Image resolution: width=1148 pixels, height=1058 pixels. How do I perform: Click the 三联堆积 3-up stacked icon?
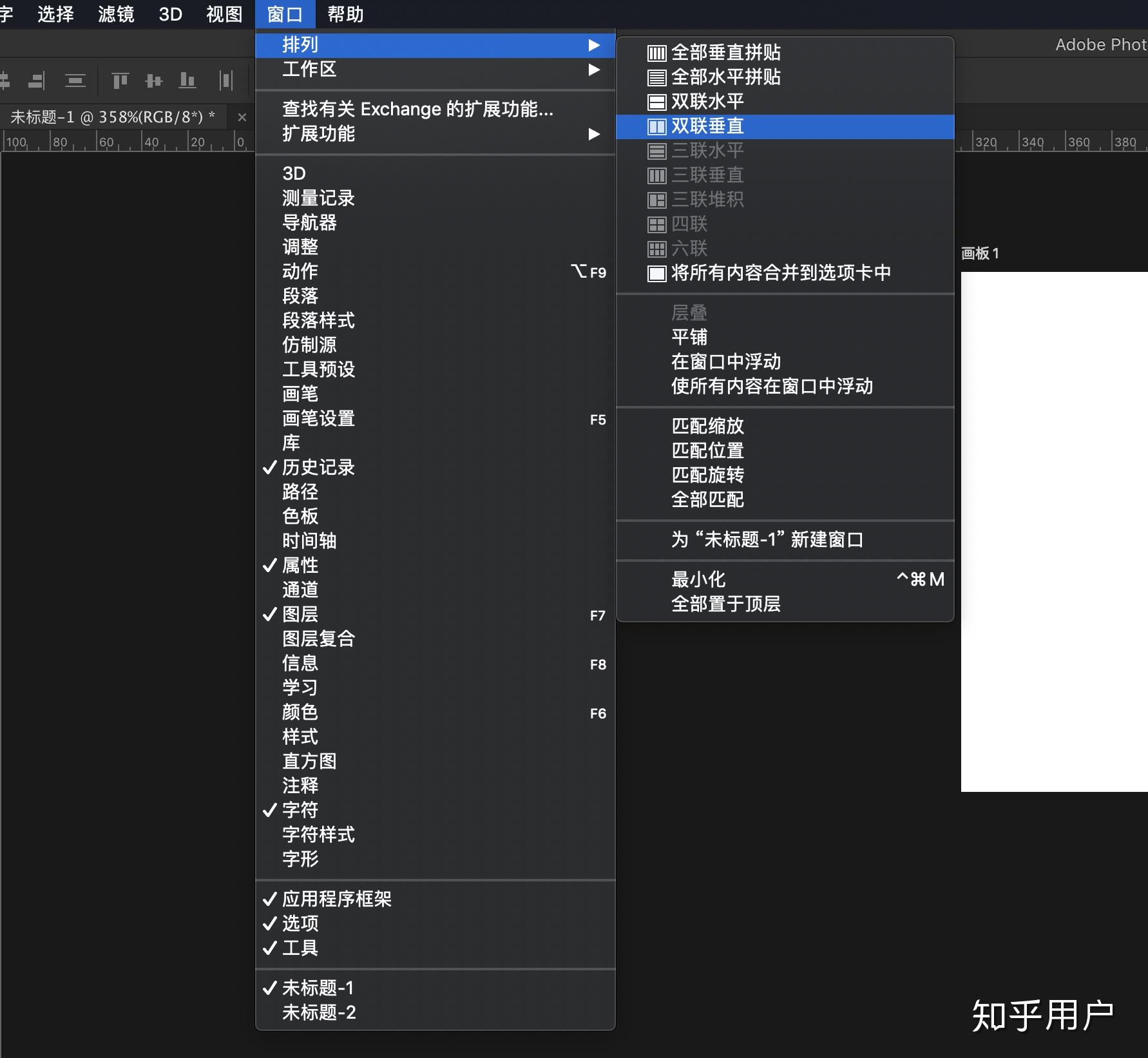(x=656, y=200)
